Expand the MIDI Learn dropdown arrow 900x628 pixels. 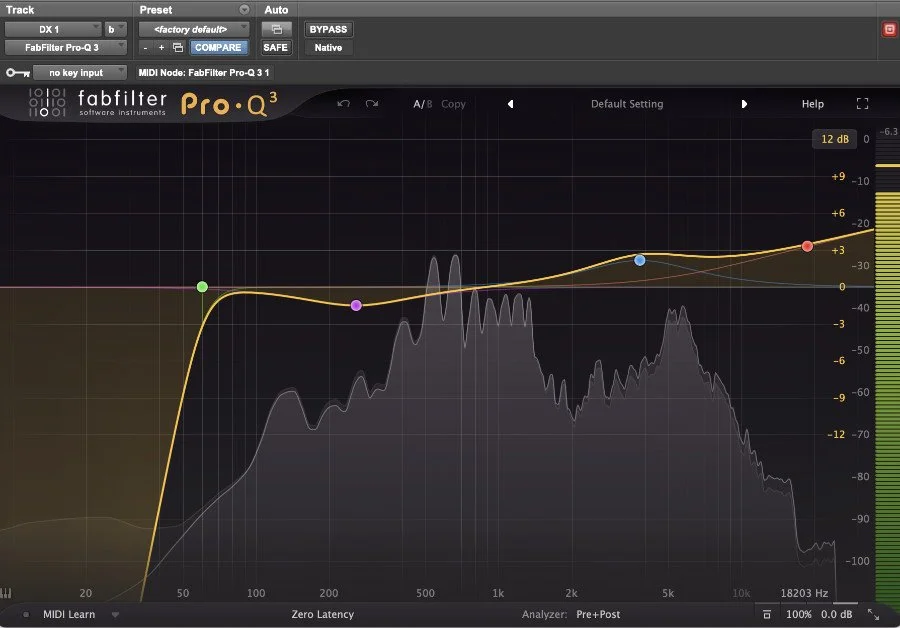[115, 614]
